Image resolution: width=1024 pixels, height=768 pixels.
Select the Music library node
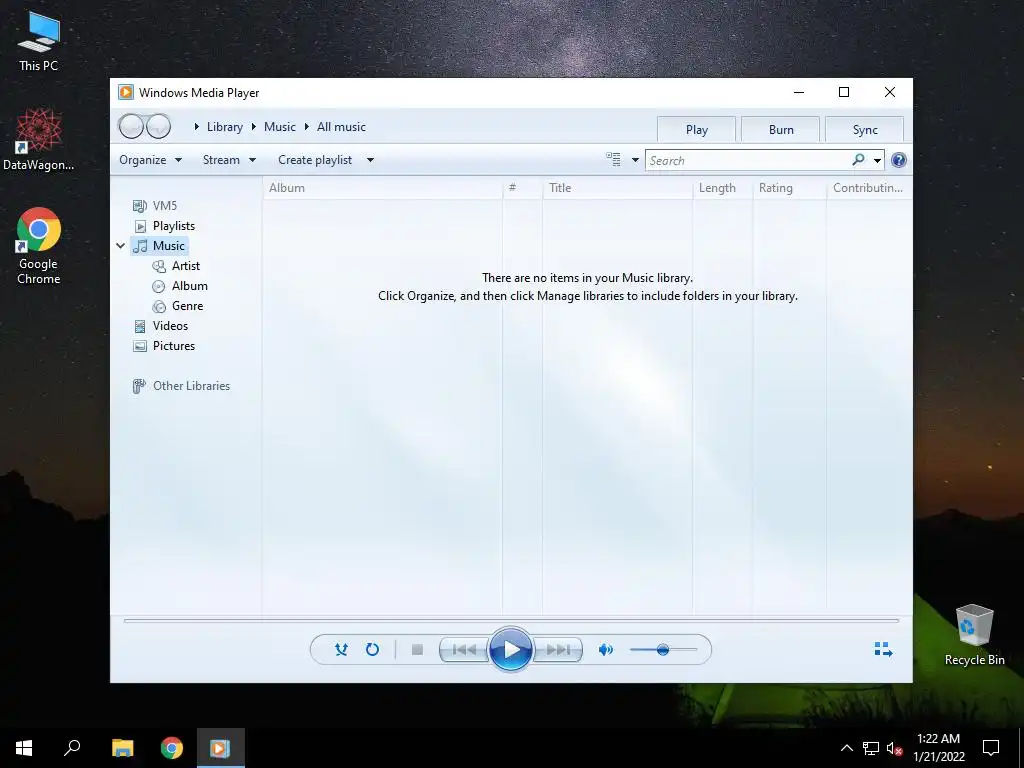click(x=160, y=246)
